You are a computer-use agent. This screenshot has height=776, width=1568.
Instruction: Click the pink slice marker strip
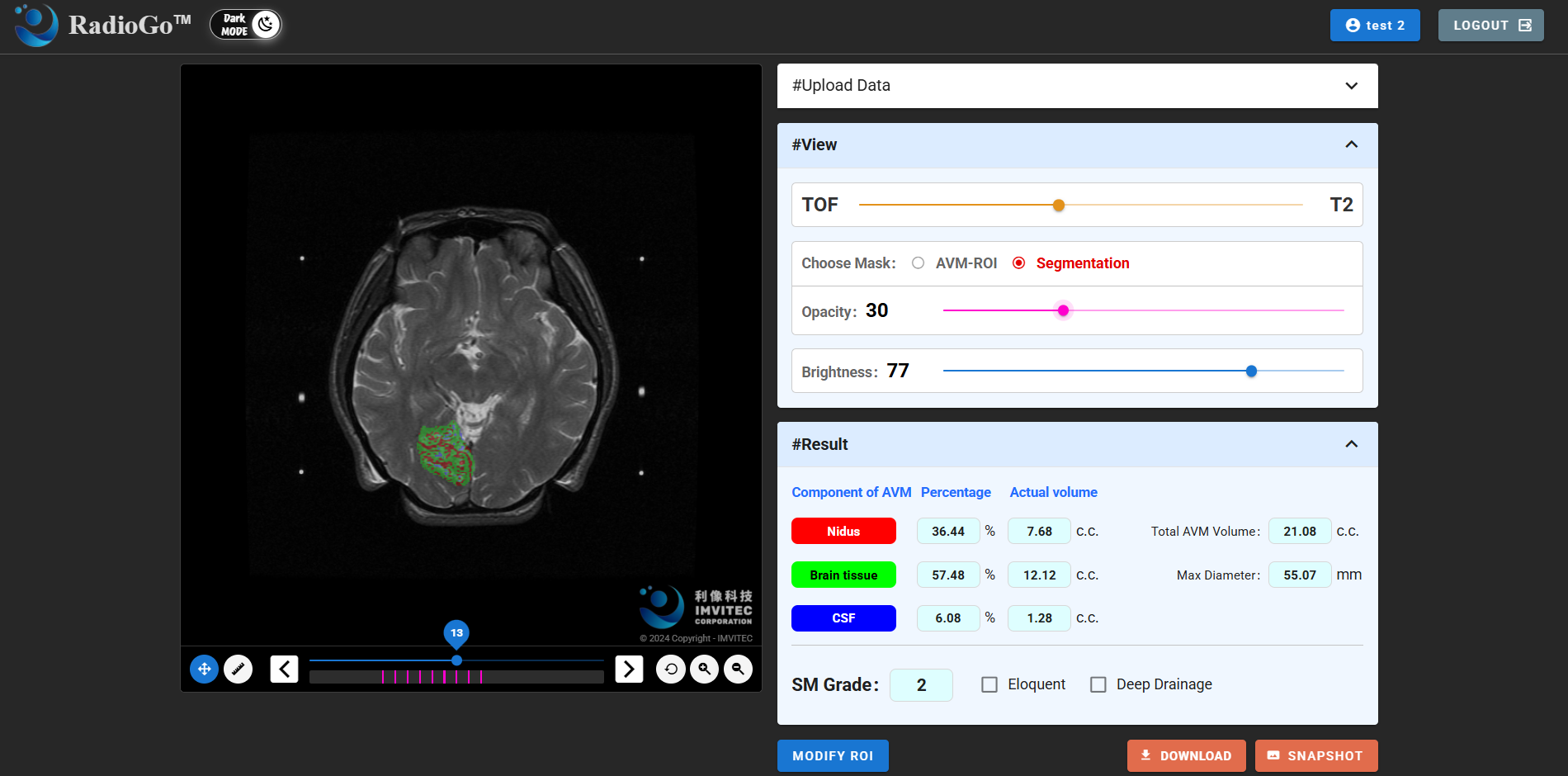456,677
